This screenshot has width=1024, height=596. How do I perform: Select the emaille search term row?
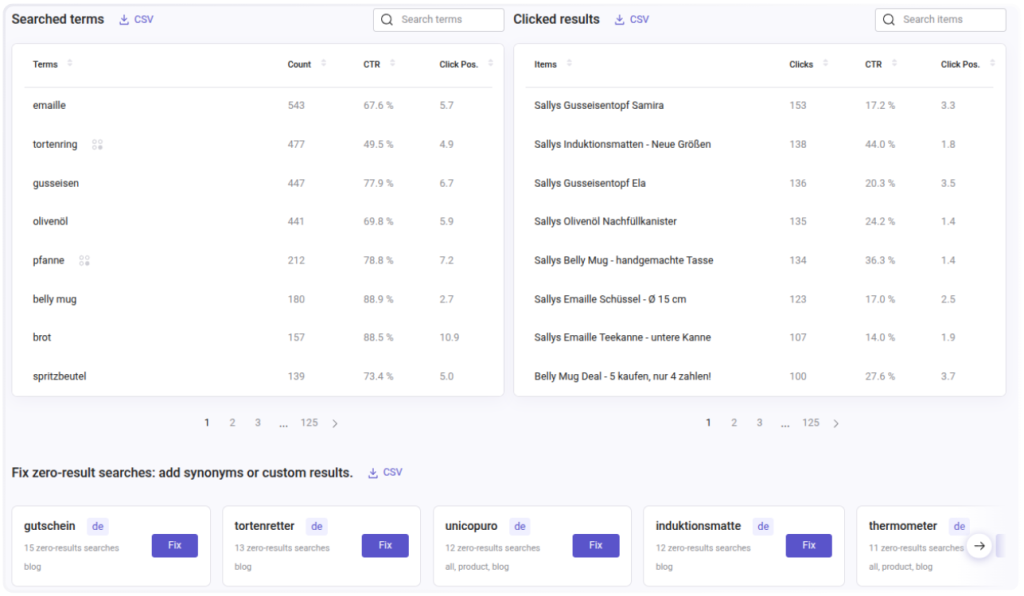click(x=258, y=105)
